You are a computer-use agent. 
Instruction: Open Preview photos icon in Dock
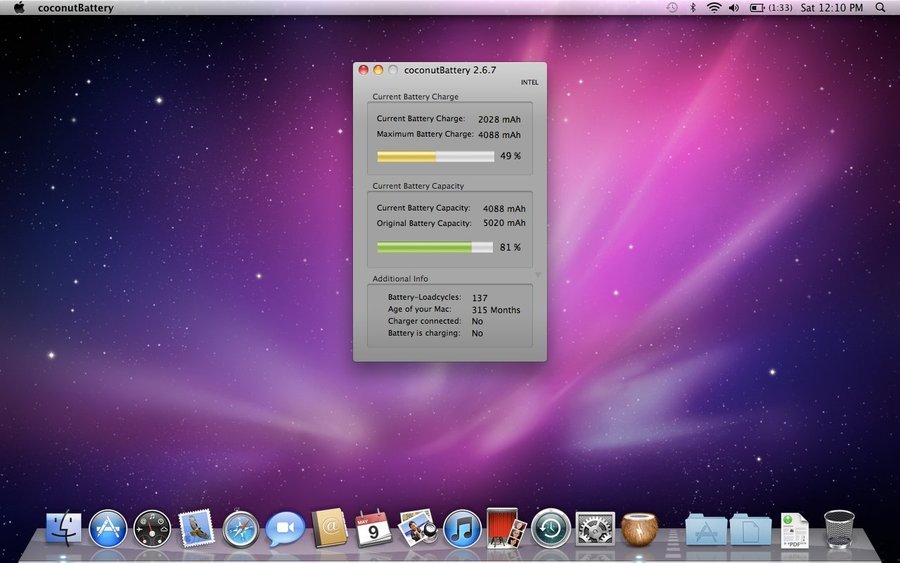point(418,529)
